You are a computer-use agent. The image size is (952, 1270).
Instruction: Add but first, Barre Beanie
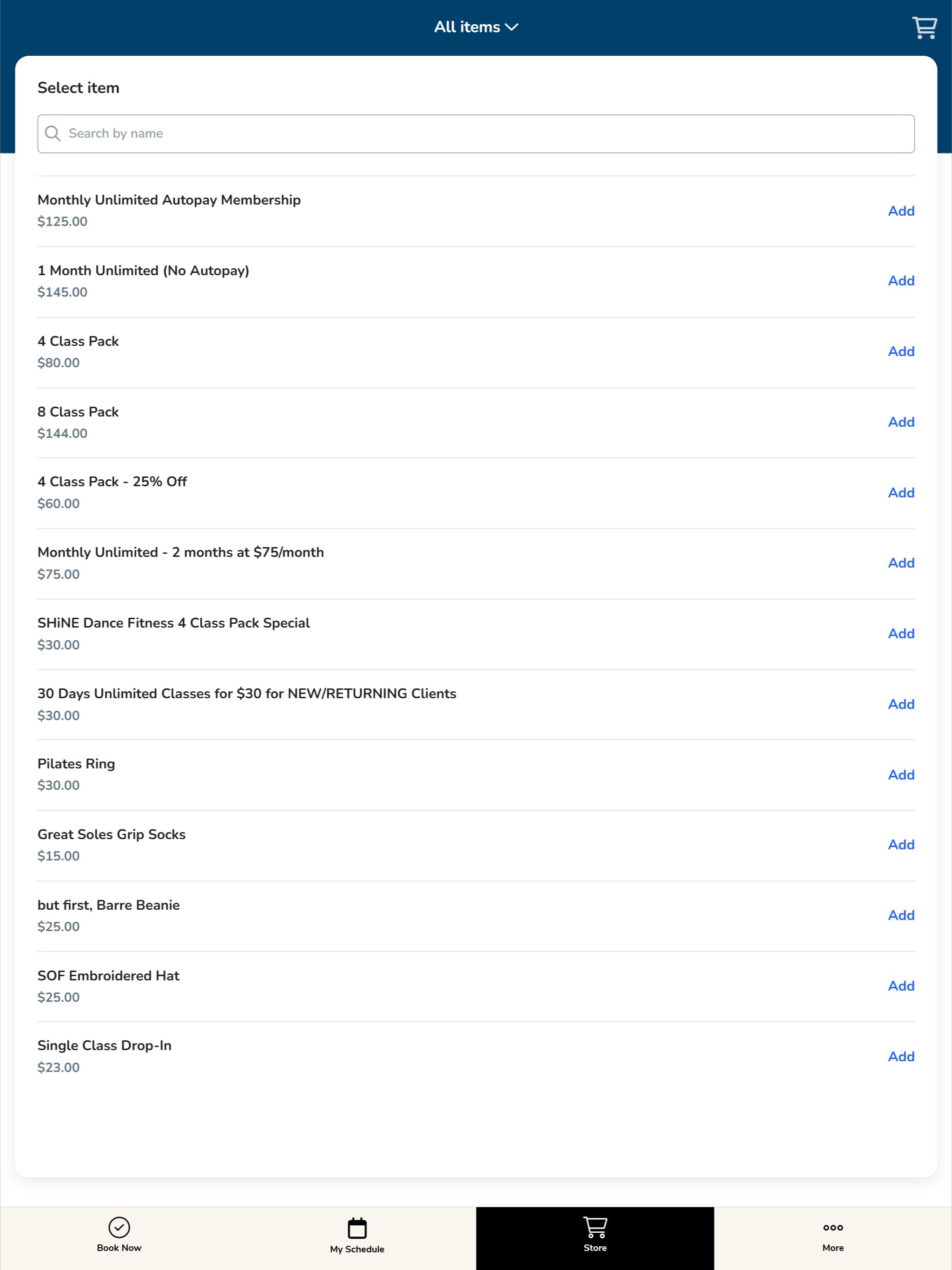click(x=901, y=915)
